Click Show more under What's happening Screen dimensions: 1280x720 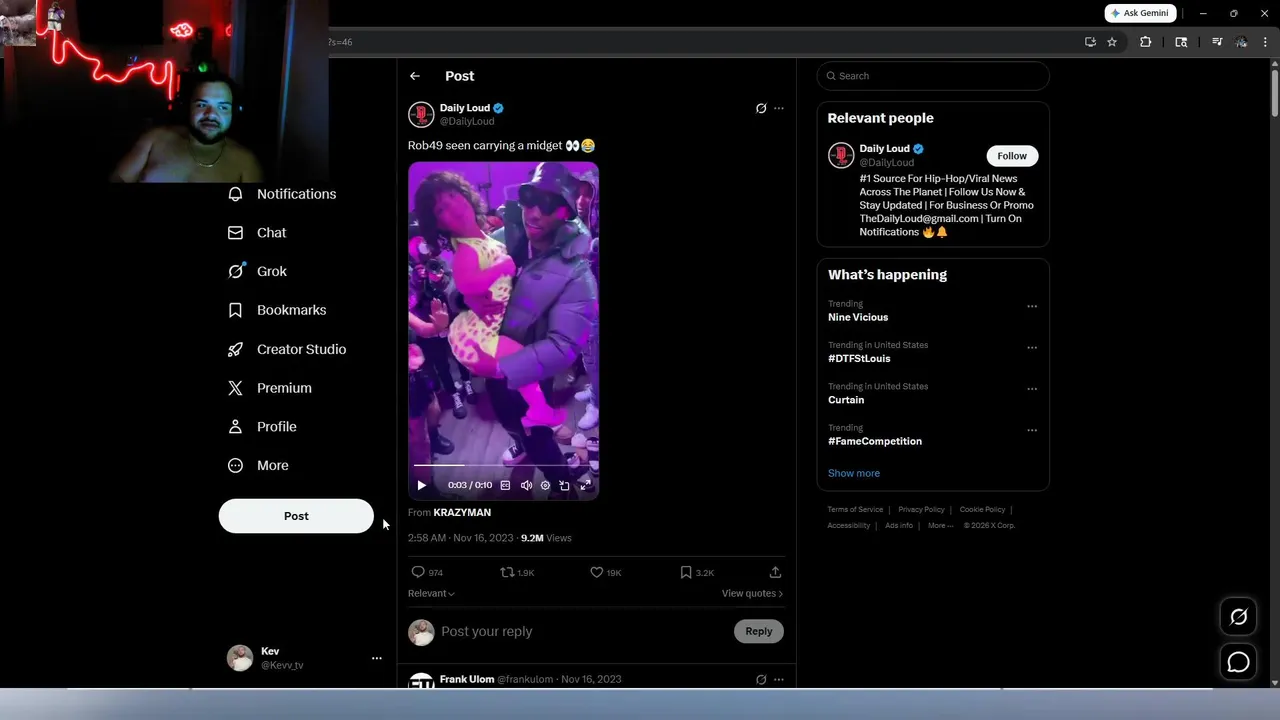(x=854, y=473)
